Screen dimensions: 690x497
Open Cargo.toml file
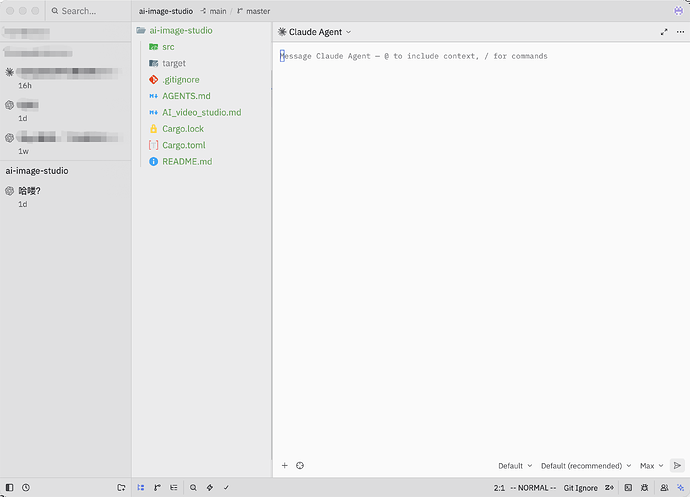(184, 145)
